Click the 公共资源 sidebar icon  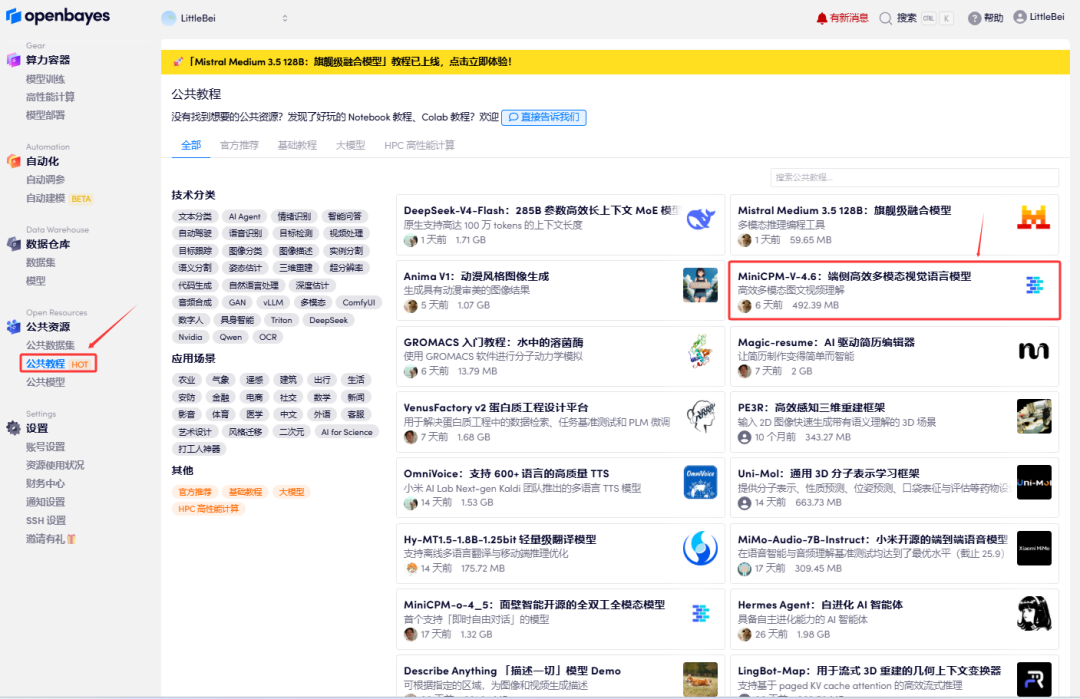pyautogui.click(x=13, y=326)
